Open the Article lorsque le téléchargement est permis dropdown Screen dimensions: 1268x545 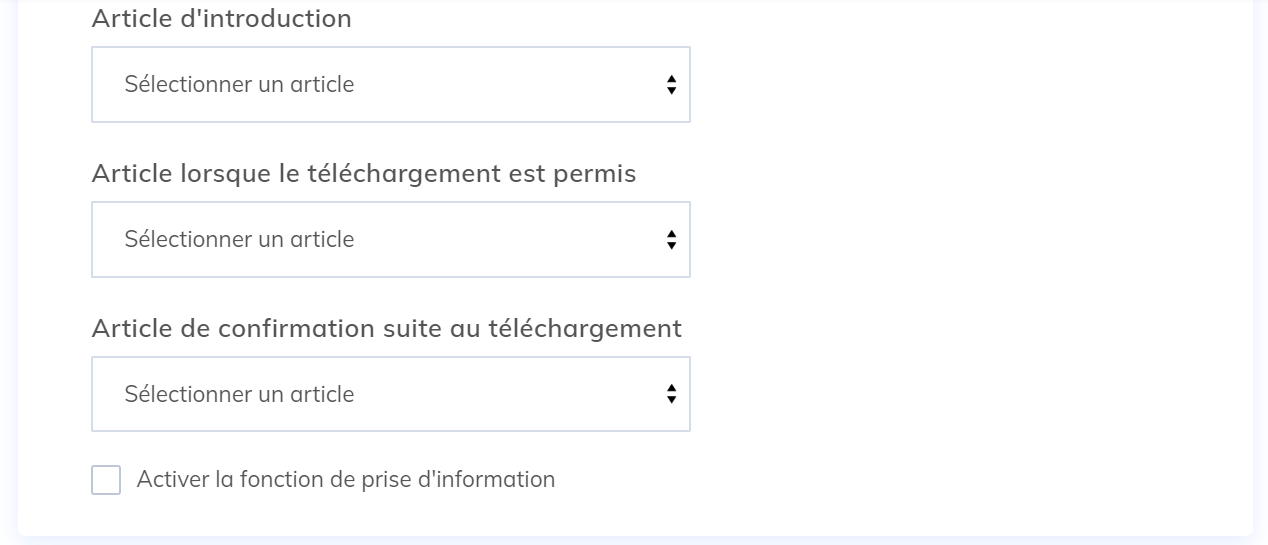[390, 240]
